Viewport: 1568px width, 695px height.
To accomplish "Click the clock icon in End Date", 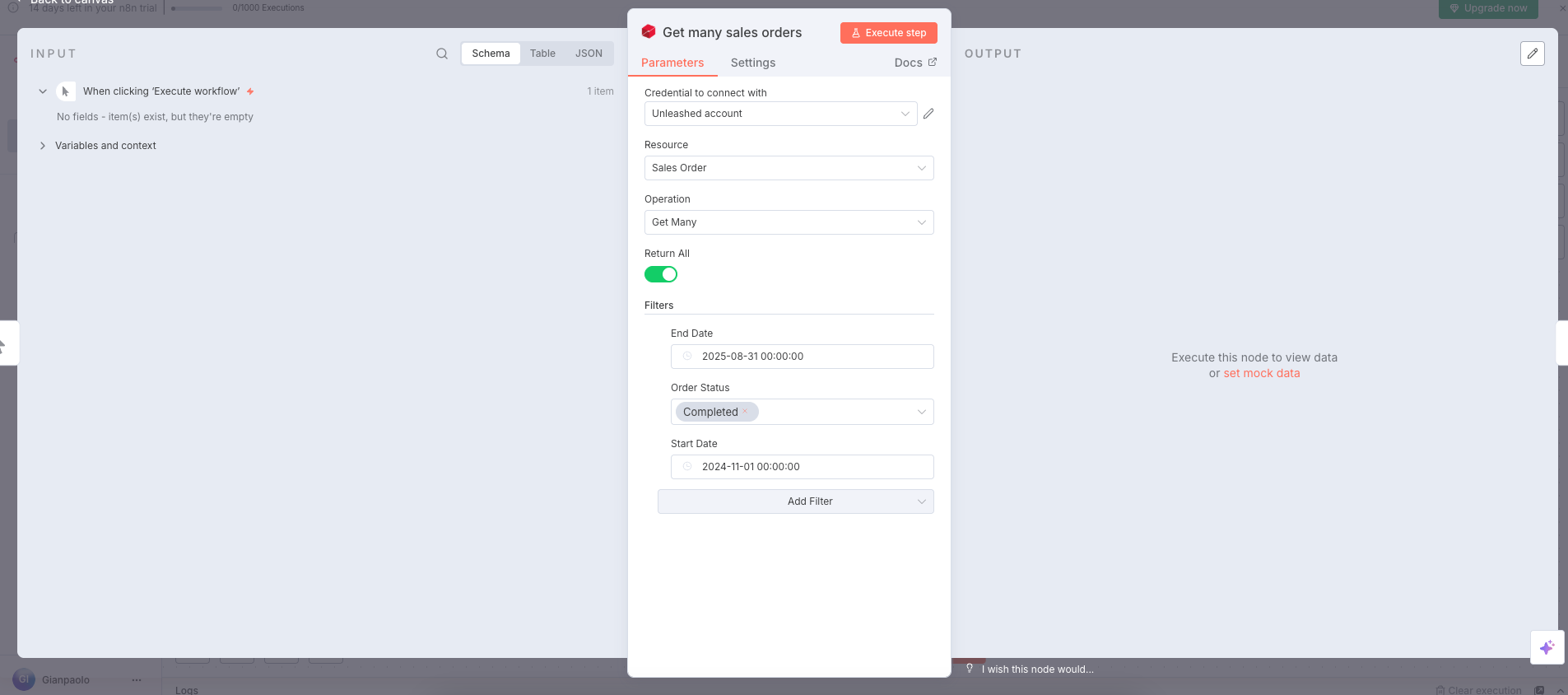I will point(687,357).
